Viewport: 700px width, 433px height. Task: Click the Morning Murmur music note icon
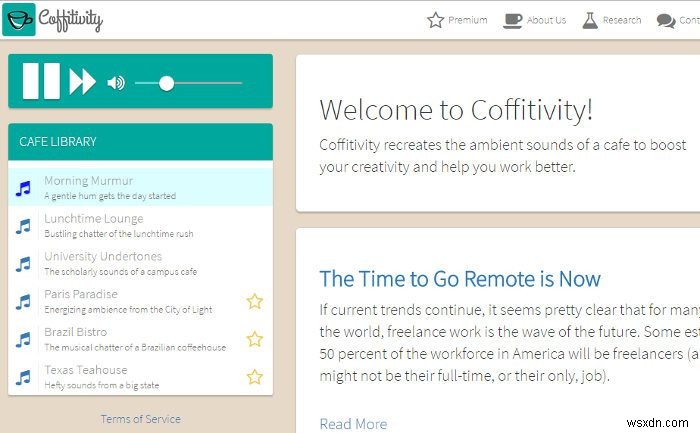pos(23,188)
